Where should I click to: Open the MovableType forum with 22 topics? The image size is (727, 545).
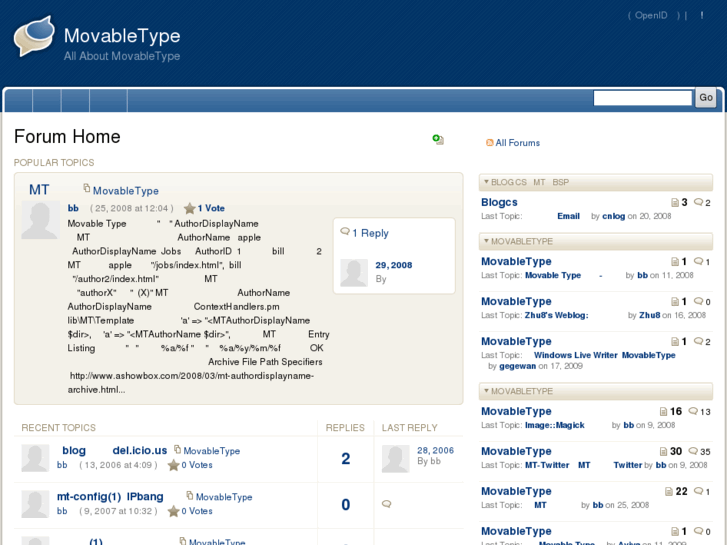[x=516, y=491]
